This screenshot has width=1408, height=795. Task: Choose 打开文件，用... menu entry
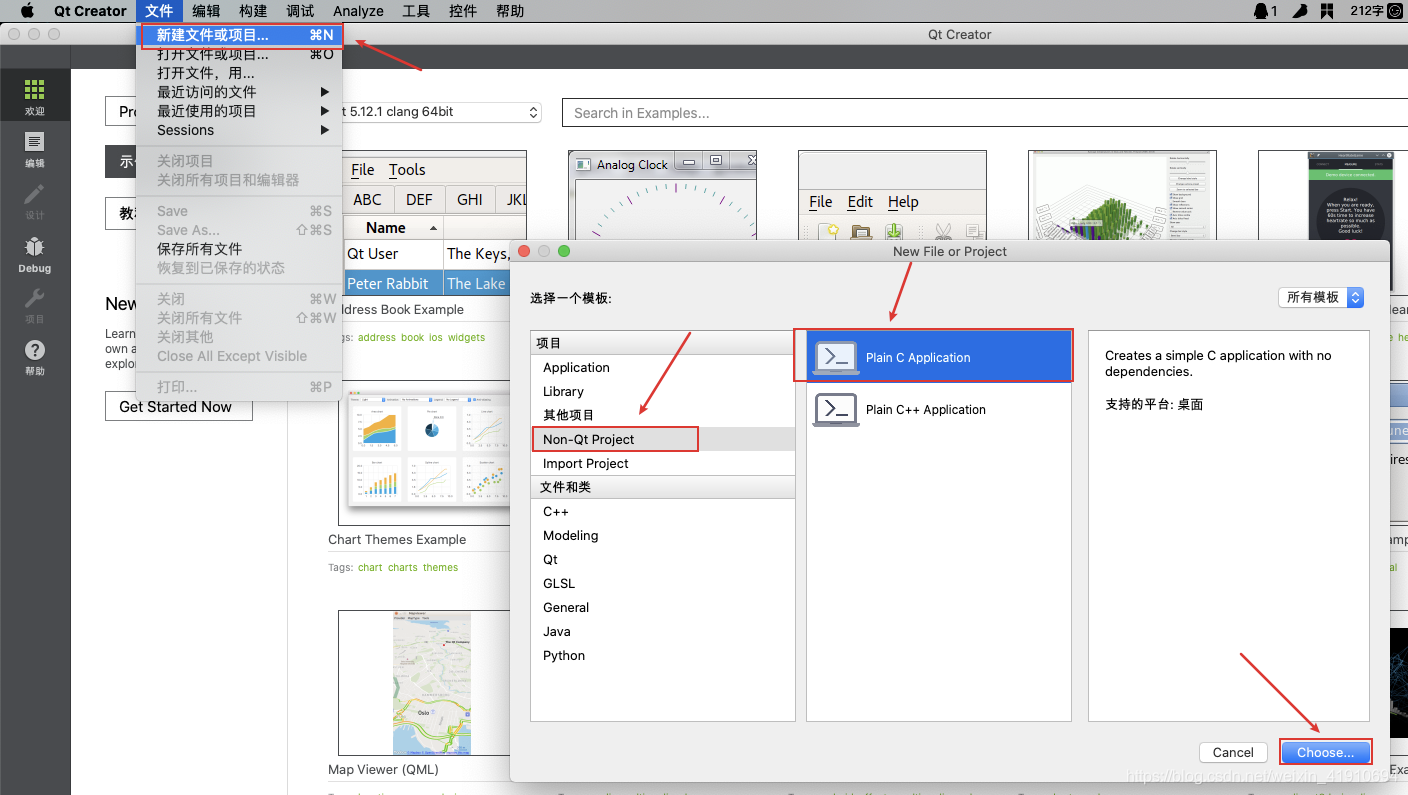point(240,73)
